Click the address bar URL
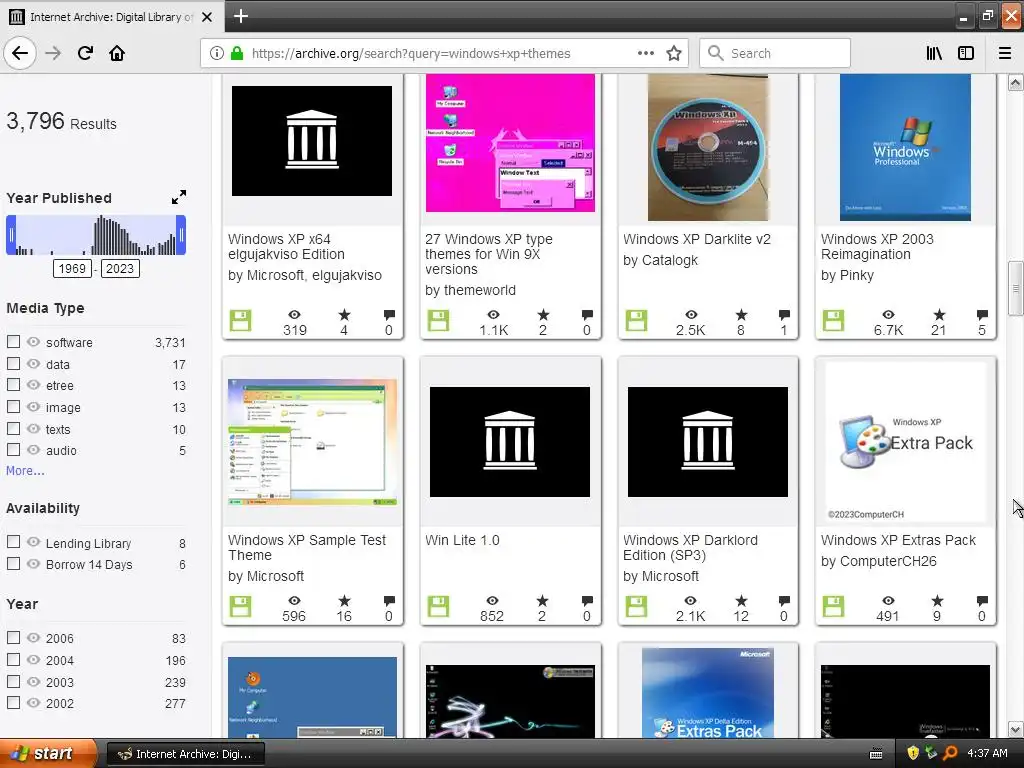The height and width of the screenshot is (768, 1024). (411, 53)
